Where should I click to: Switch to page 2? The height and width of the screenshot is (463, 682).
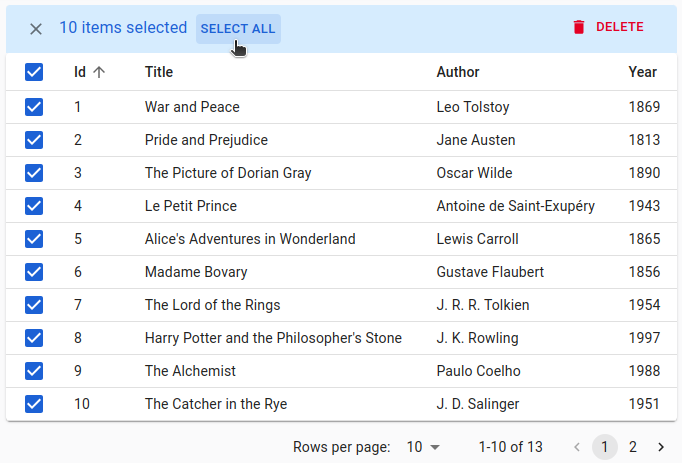click(x=633, y=447)
